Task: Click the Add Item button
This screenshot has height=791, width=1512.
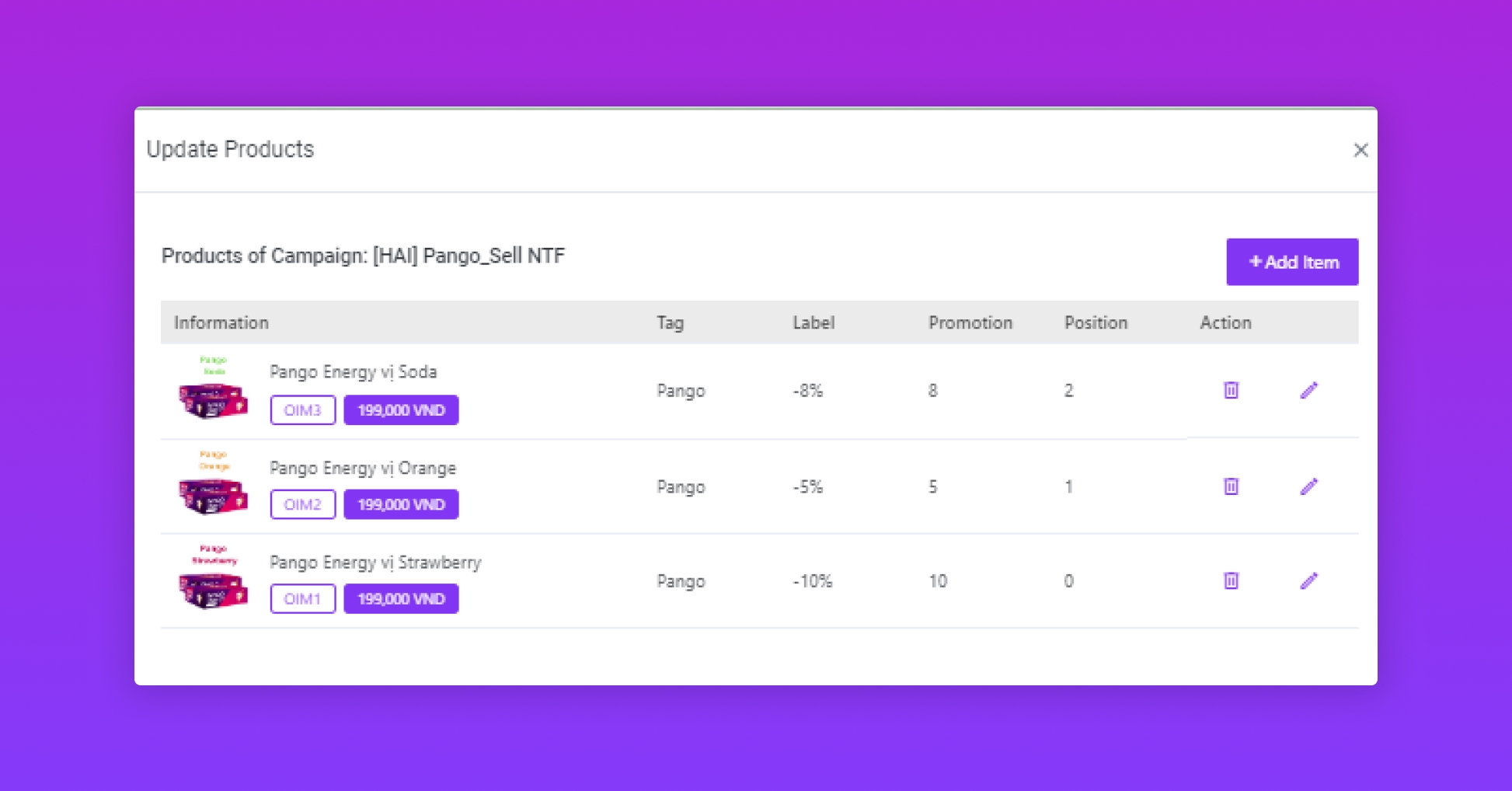Action: (1291, 262)
